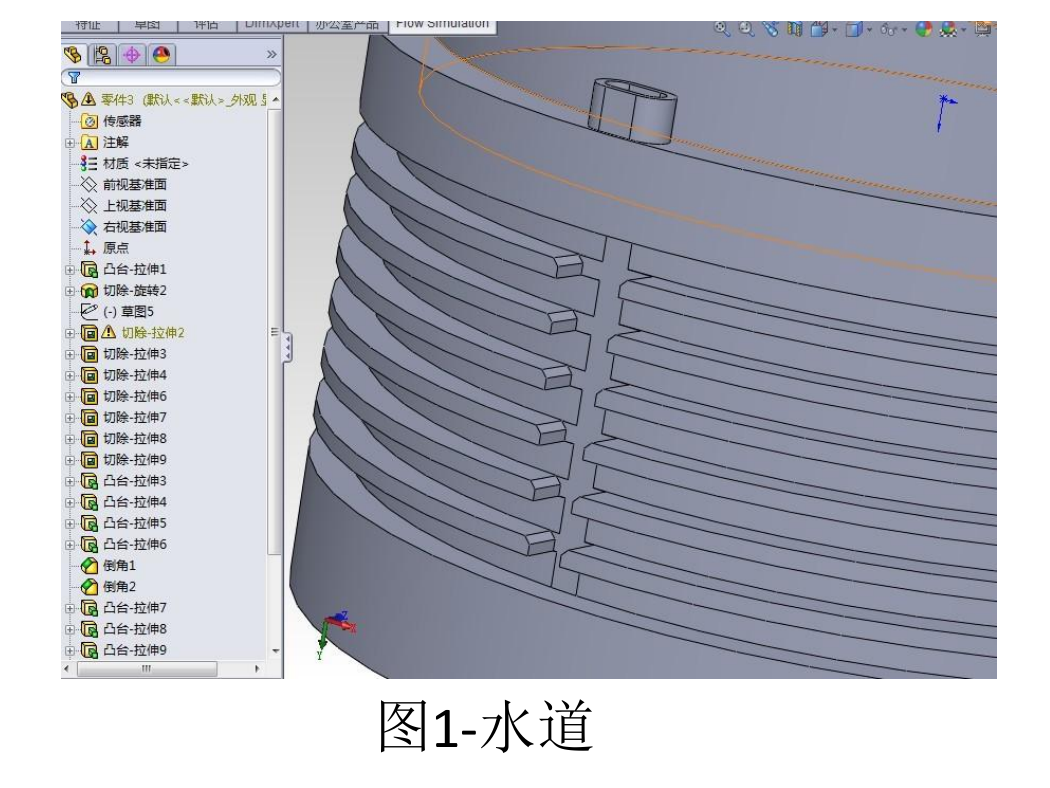Image resolution: width=1050 pixels, height=788 pixels.
Task: Select the 切除-拉伸4 feature
Action: [125, 375]
